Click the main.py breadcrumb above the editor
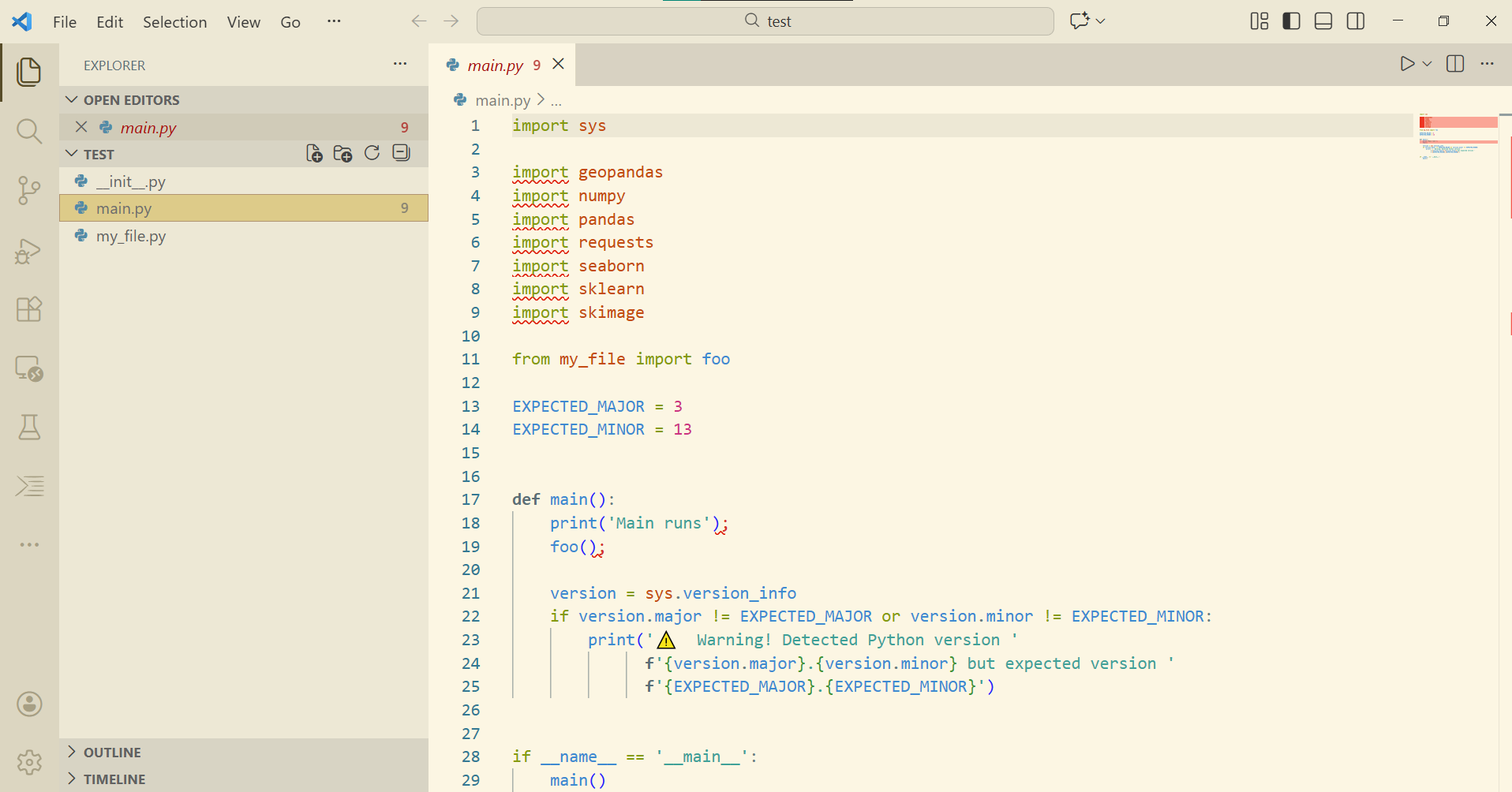1512x792 pixels. [x=505, y=99]
